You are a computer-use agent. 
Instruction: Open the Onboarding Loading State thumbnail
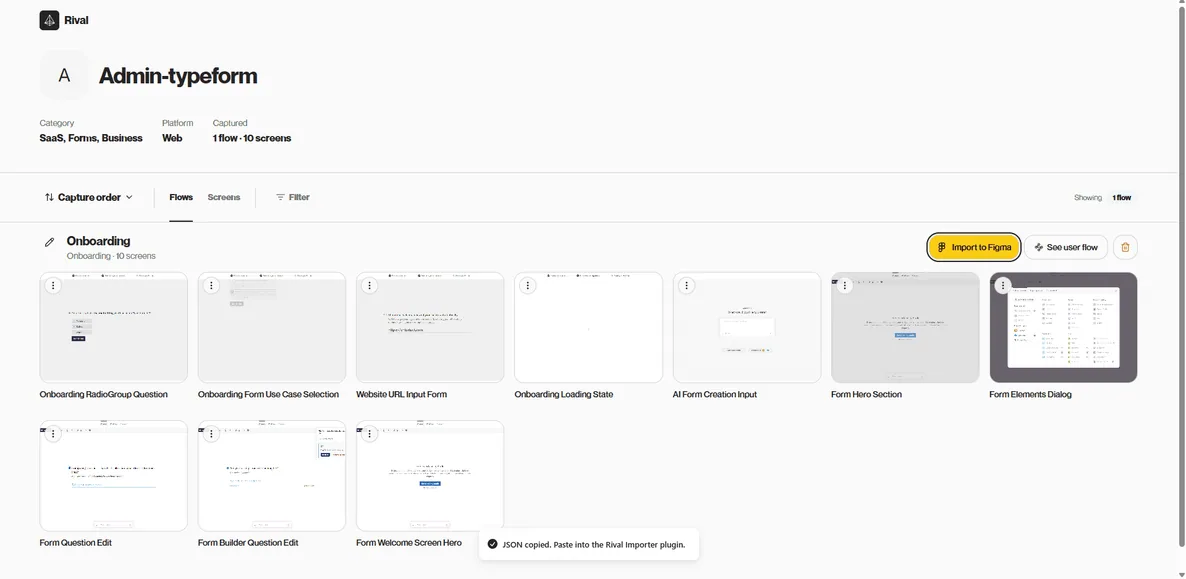click(588, 327)
